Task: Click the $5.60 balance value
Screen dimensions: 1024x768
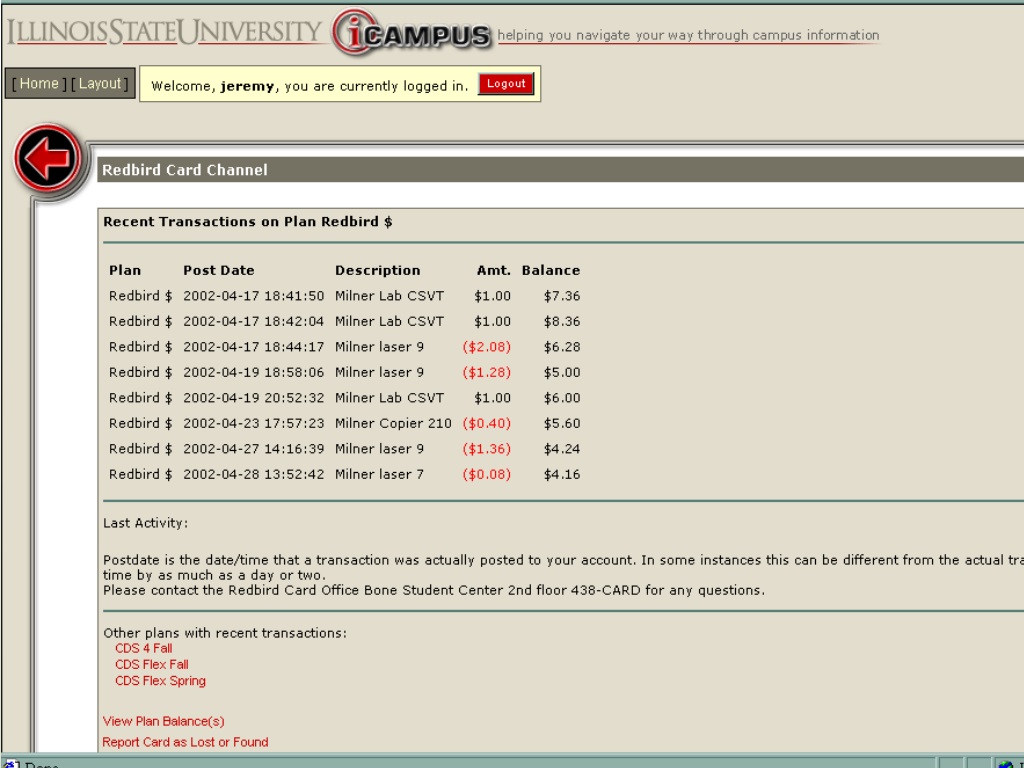Action: [562, 423]
